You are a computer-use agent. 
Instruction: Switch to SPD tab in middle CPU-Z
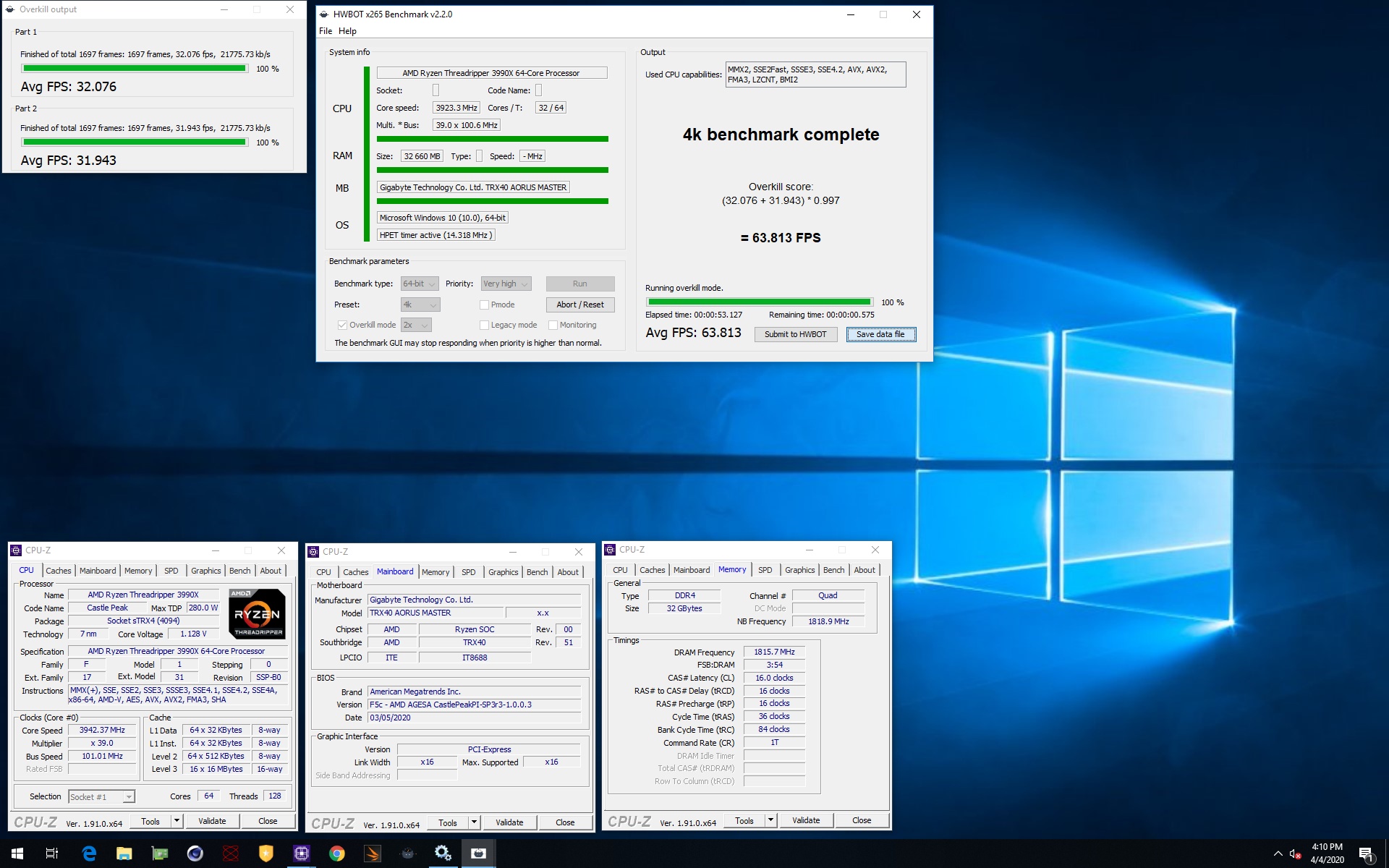pyautogui.click(x=469, y=572)
